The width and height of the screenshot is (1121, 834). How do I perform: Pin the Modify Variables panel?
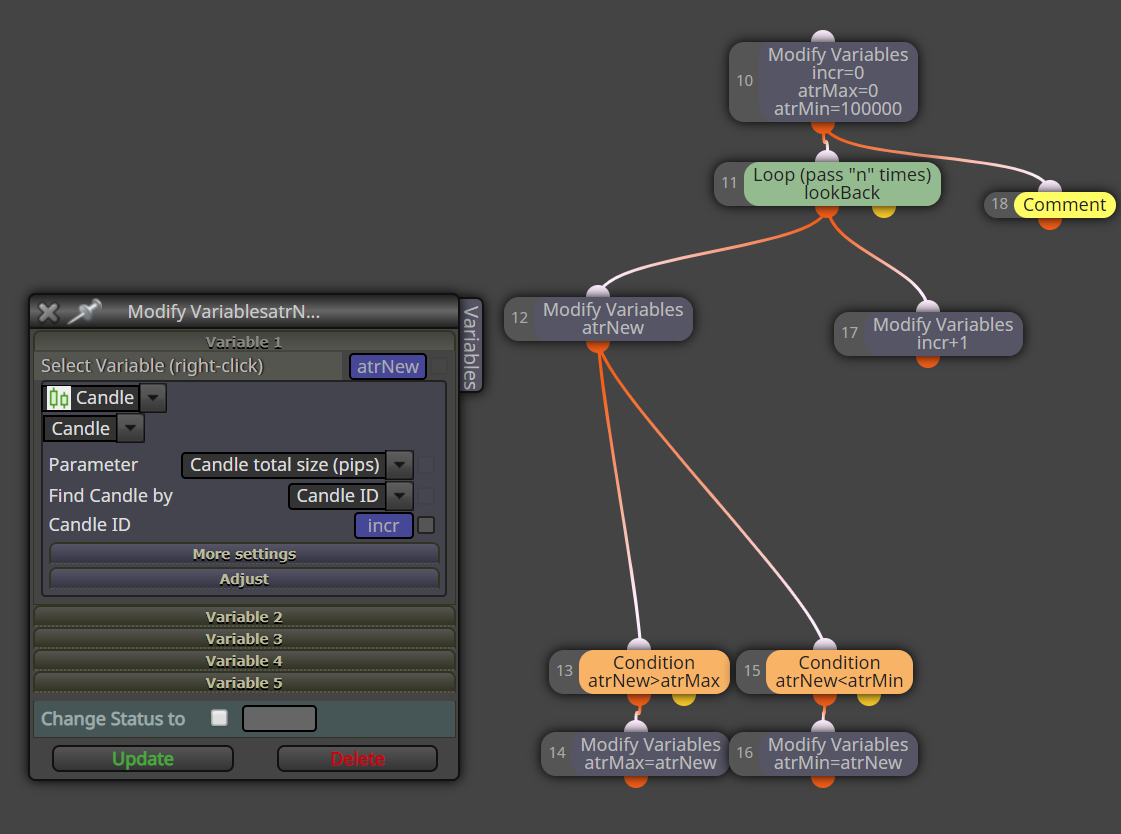[84, 312]
